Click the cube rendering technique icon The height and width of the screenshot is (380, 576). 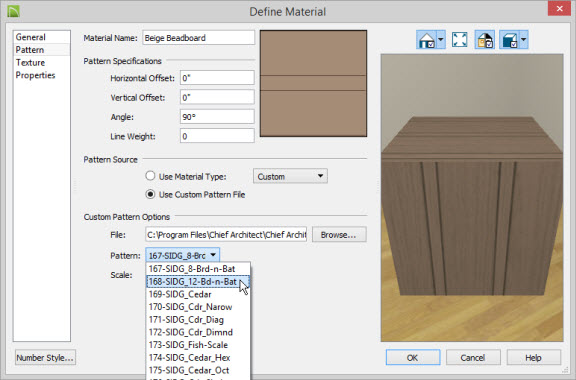[x=510, y=40]
